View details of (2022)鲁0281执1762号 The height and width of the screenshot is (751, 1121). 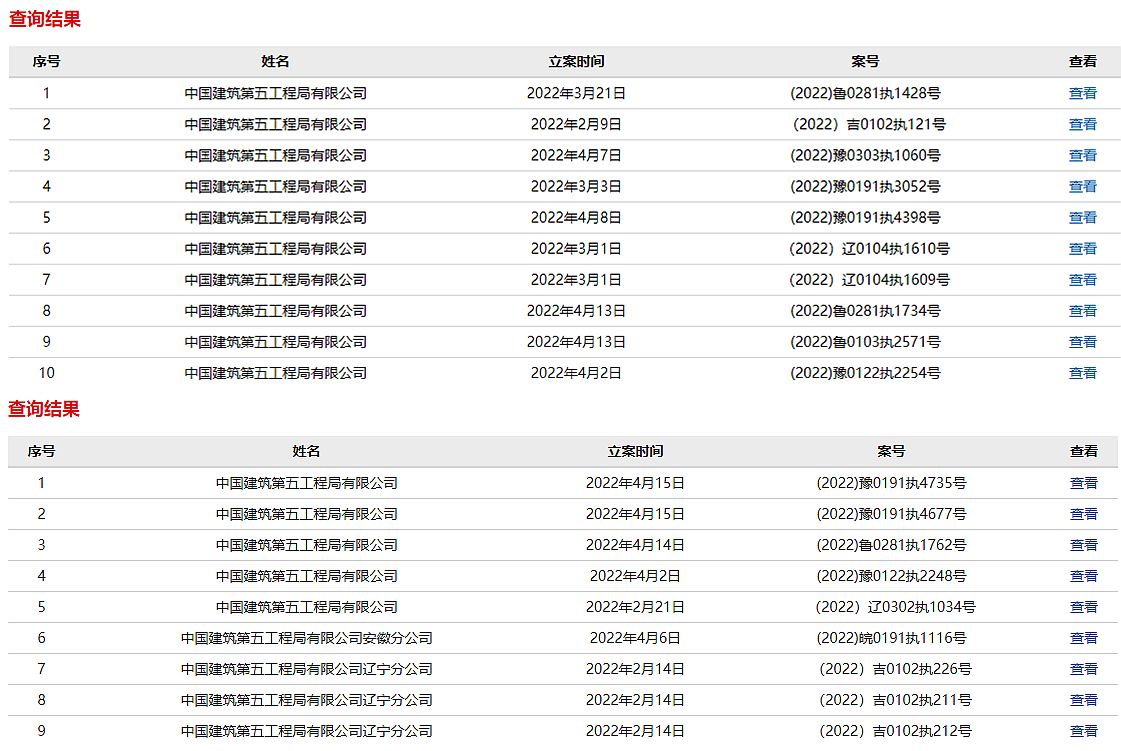1083,545
